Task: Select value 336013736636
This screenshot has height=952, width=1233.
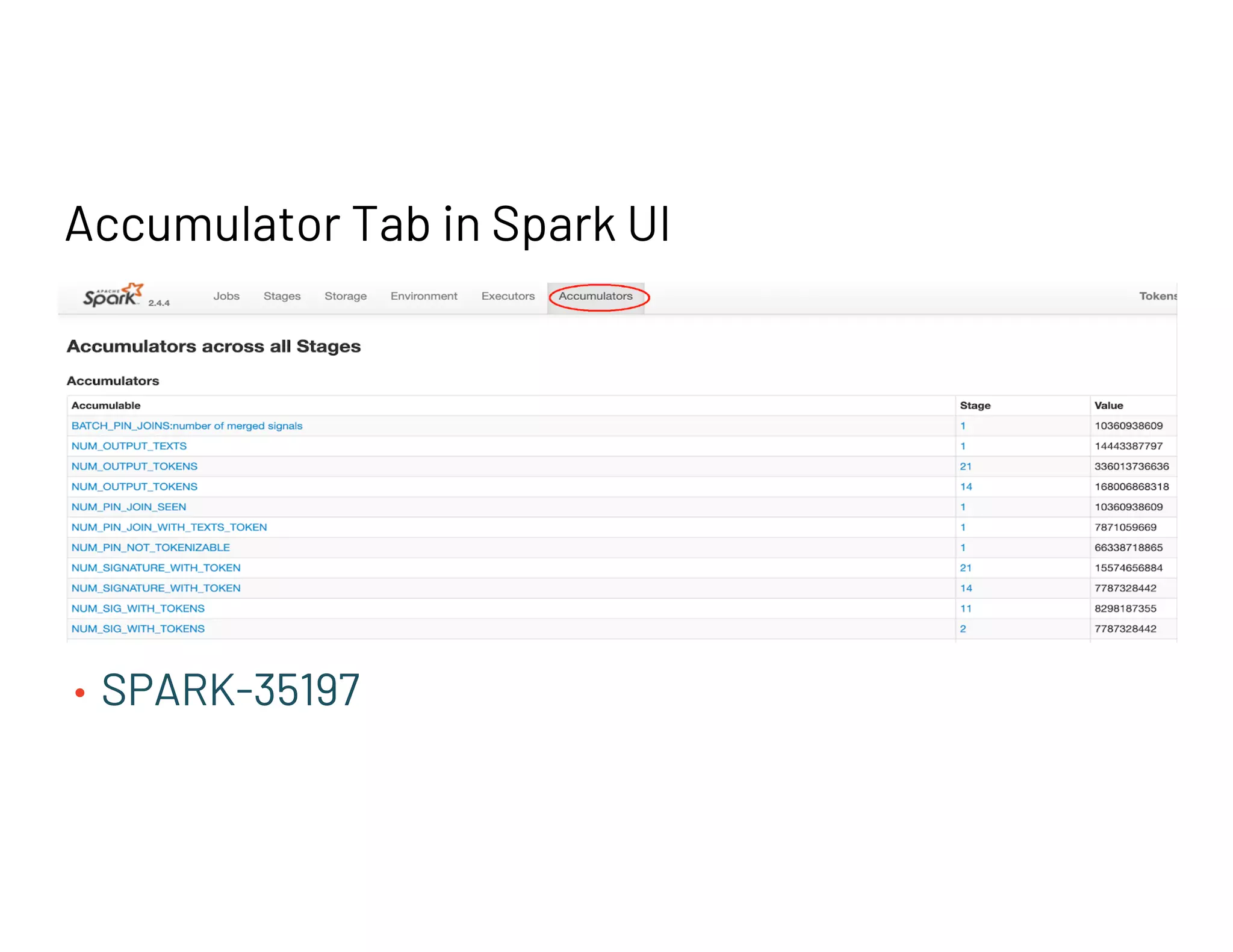Action: click(1131, 466)
